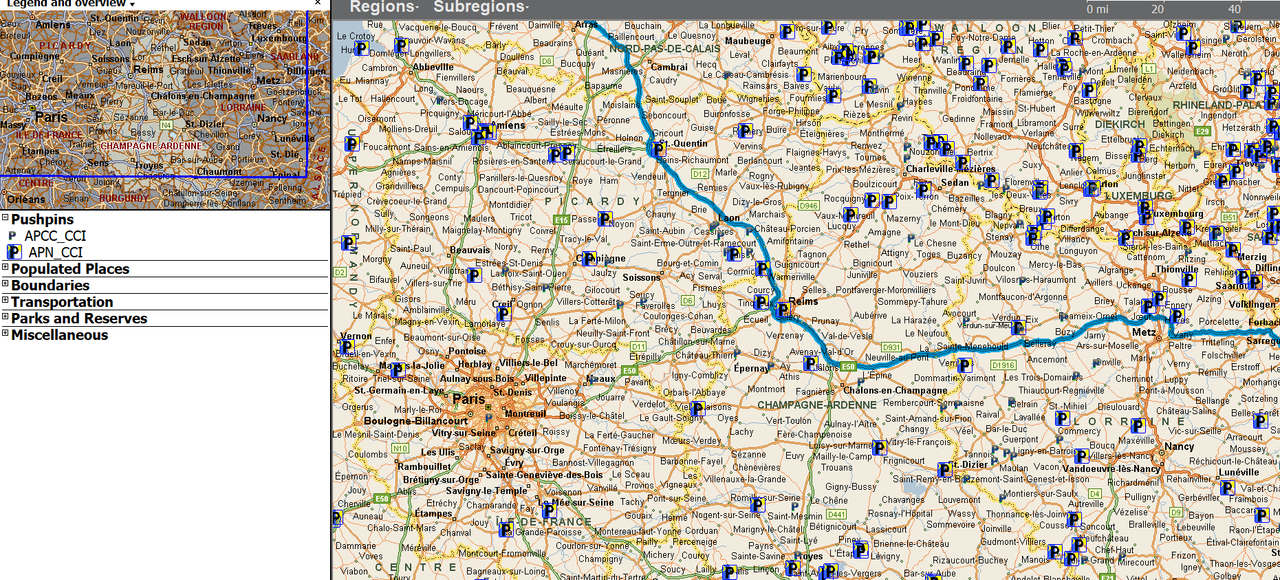Select the pushpin near Vitry-le-François
The width and height of the screenshot is (1280, 580).
tap(879, 446)
